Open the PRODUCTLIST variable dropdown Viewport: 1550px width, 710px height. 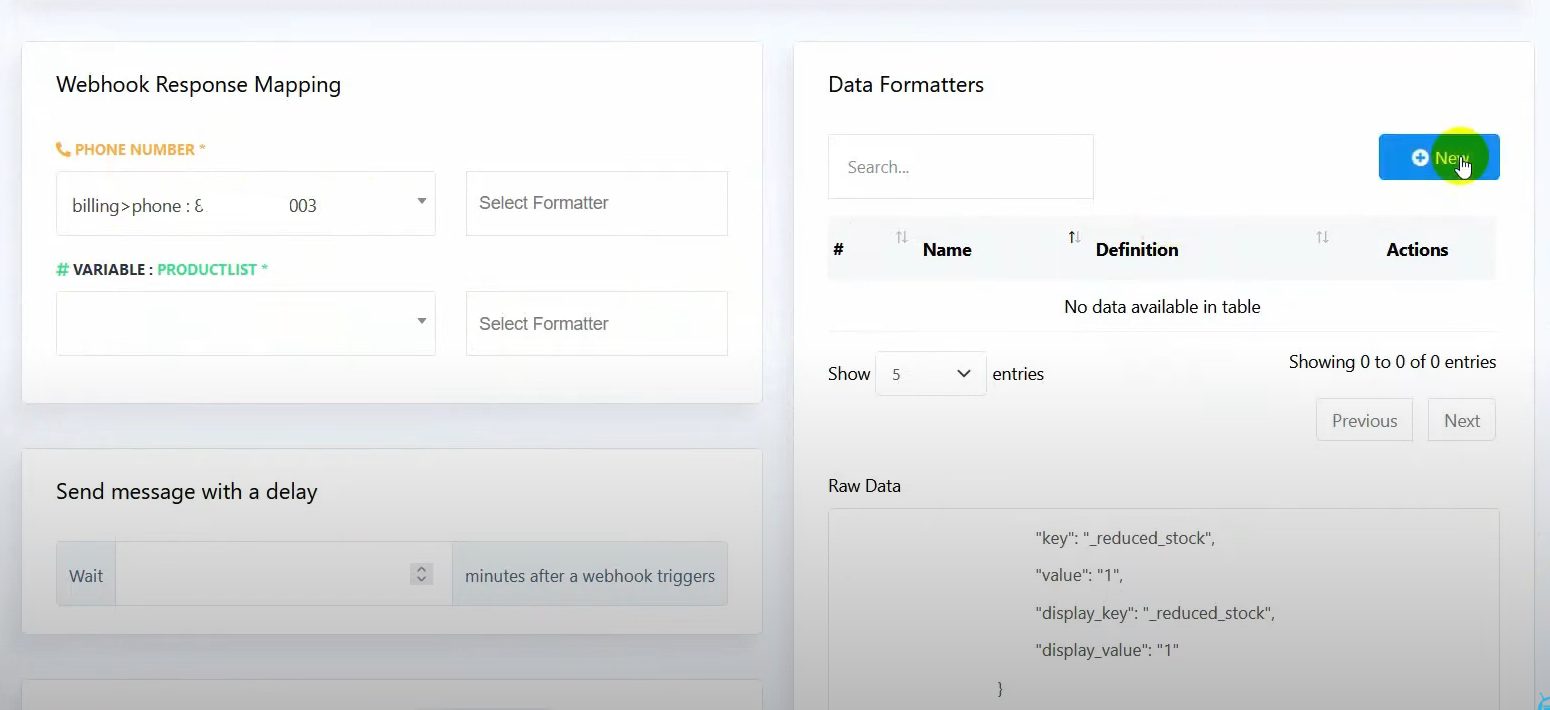click(245, 323)
